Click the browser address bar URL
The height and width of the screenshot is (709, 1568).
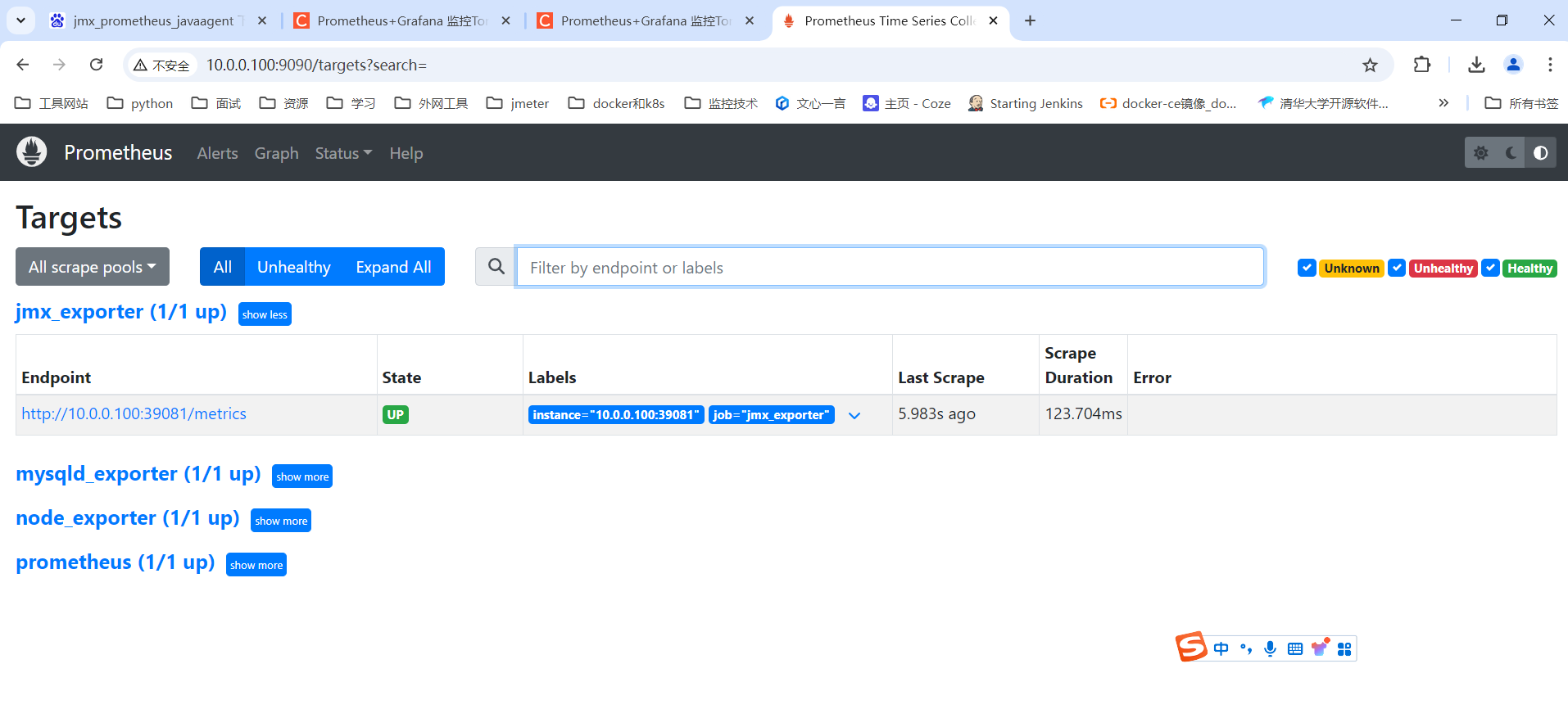pyautogui.click(x=316, y=65)
